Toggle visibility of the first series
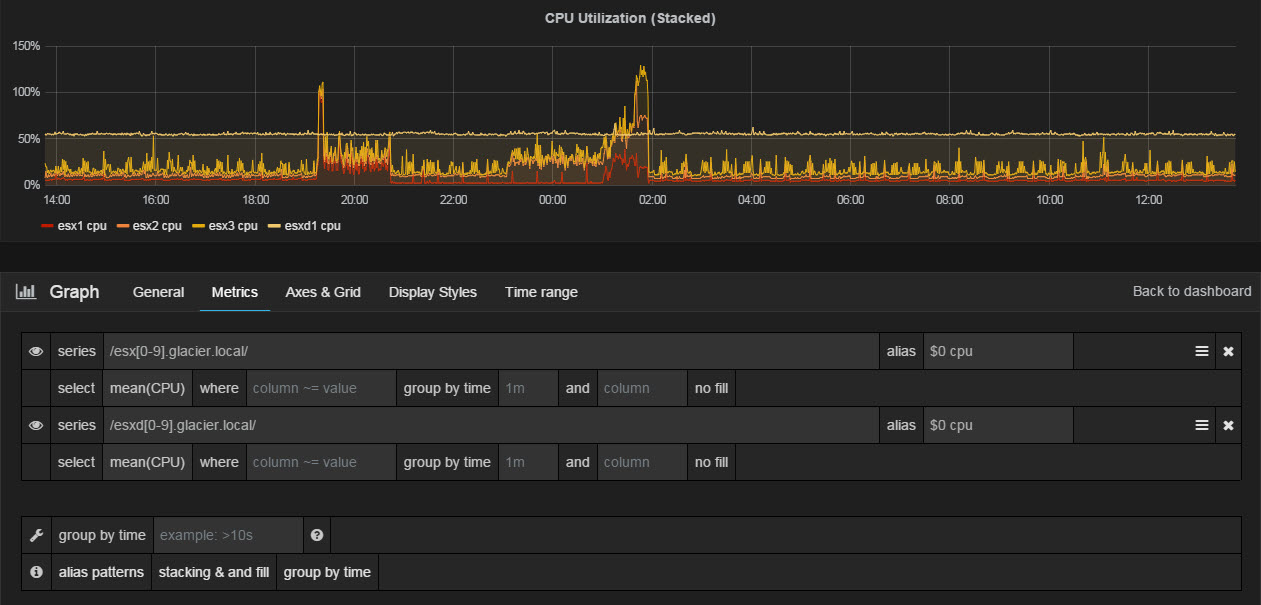The height and width of the screenshot is (605, 1261). click(x=36, y=351)
